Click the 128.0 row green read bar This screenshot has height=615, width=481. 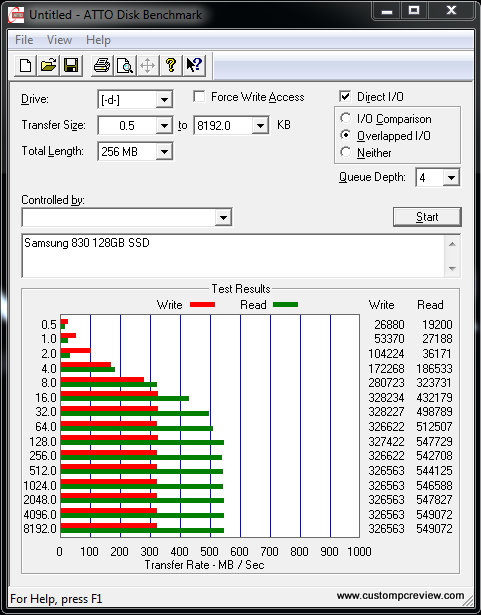142,442
